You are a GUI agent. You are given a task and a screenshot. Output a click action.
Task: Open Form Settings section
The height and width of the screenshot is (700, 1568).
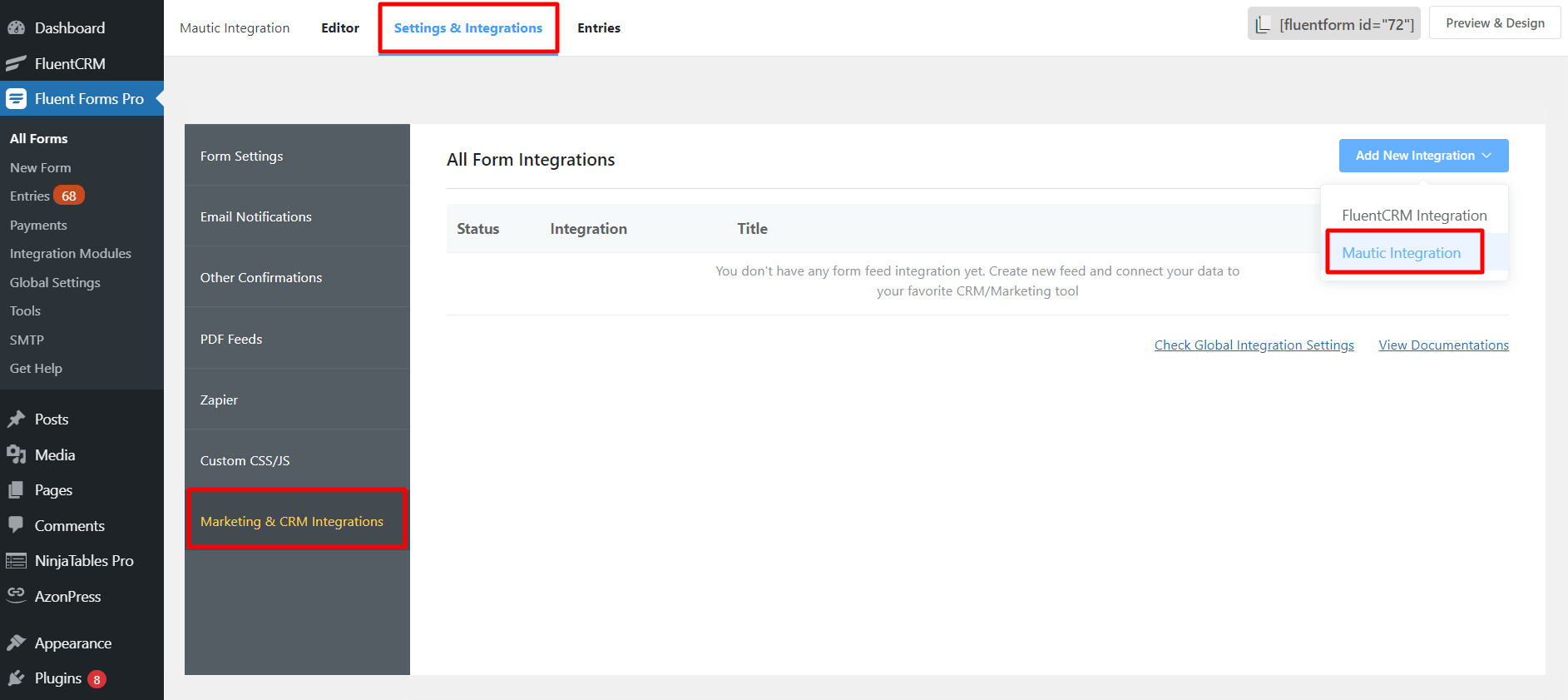tap(297, 156)
